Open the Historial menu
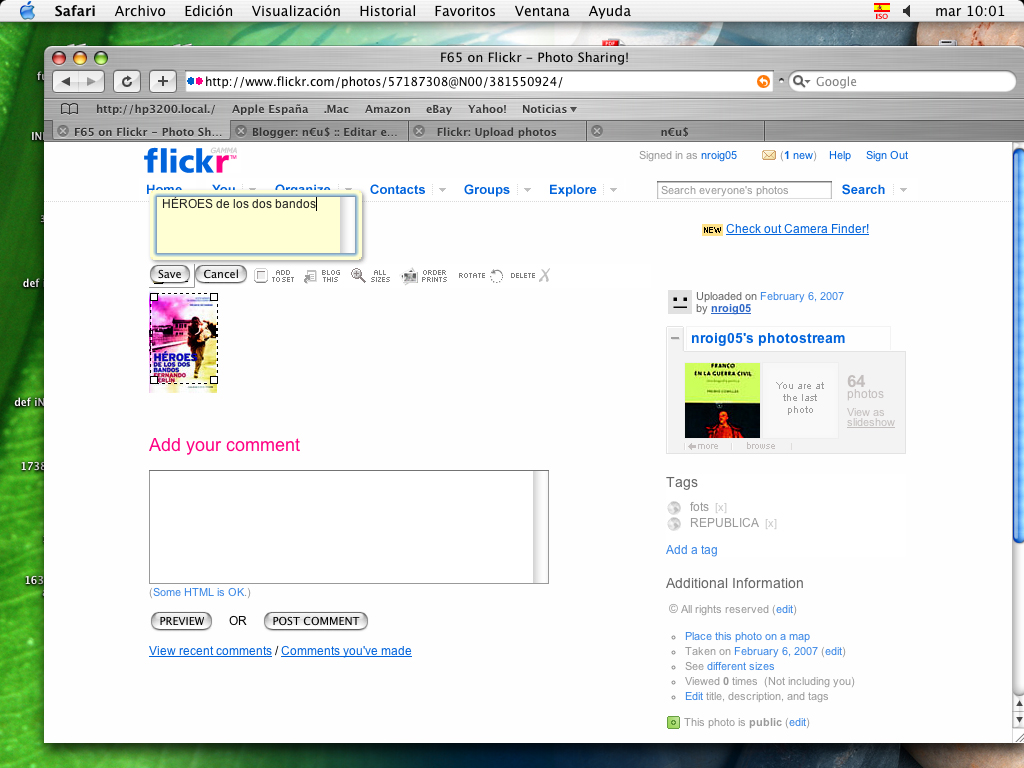Screen dimensions: 1024x768 pos(387,11)
